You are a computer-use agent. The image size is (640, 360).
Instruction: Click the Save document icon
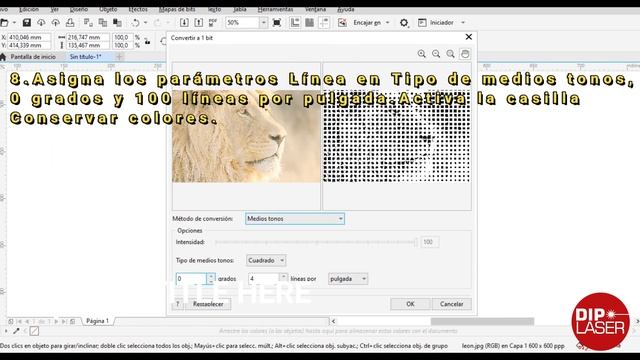[27, 22]
